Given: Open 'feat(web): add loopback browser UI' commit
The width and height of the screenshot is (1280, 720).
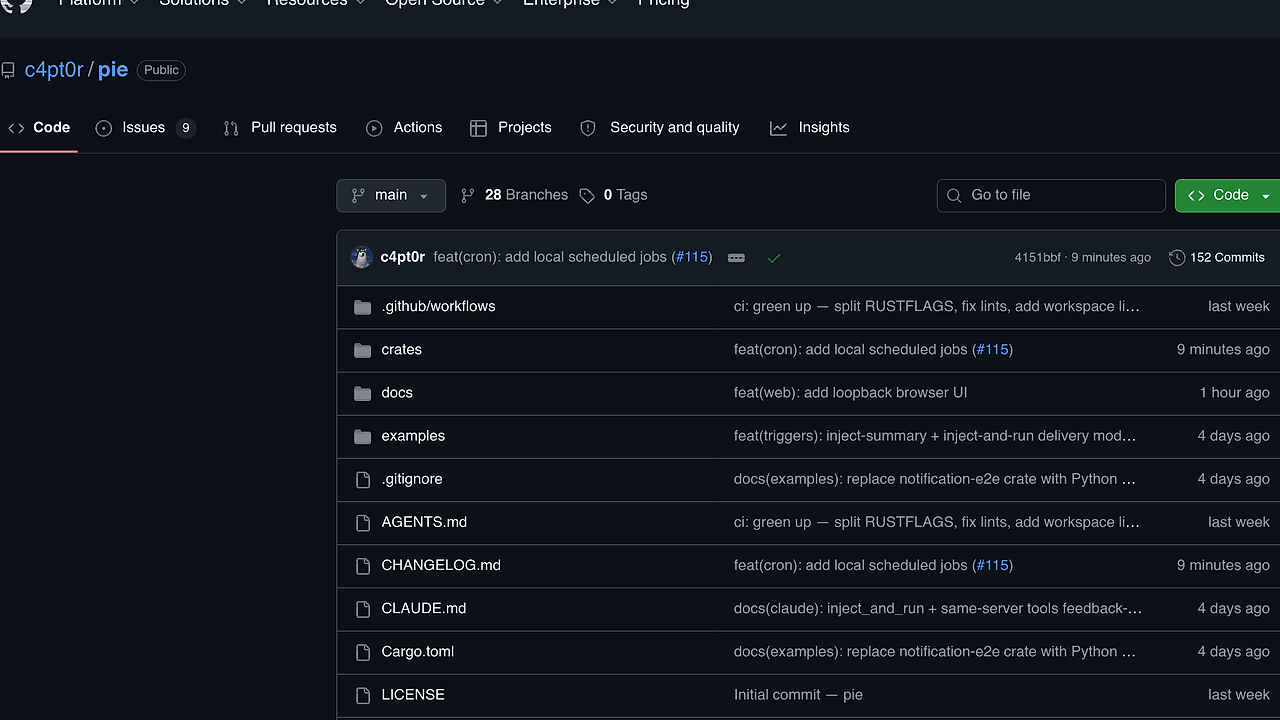Looking at the screenshot, I should pos(851,392).
